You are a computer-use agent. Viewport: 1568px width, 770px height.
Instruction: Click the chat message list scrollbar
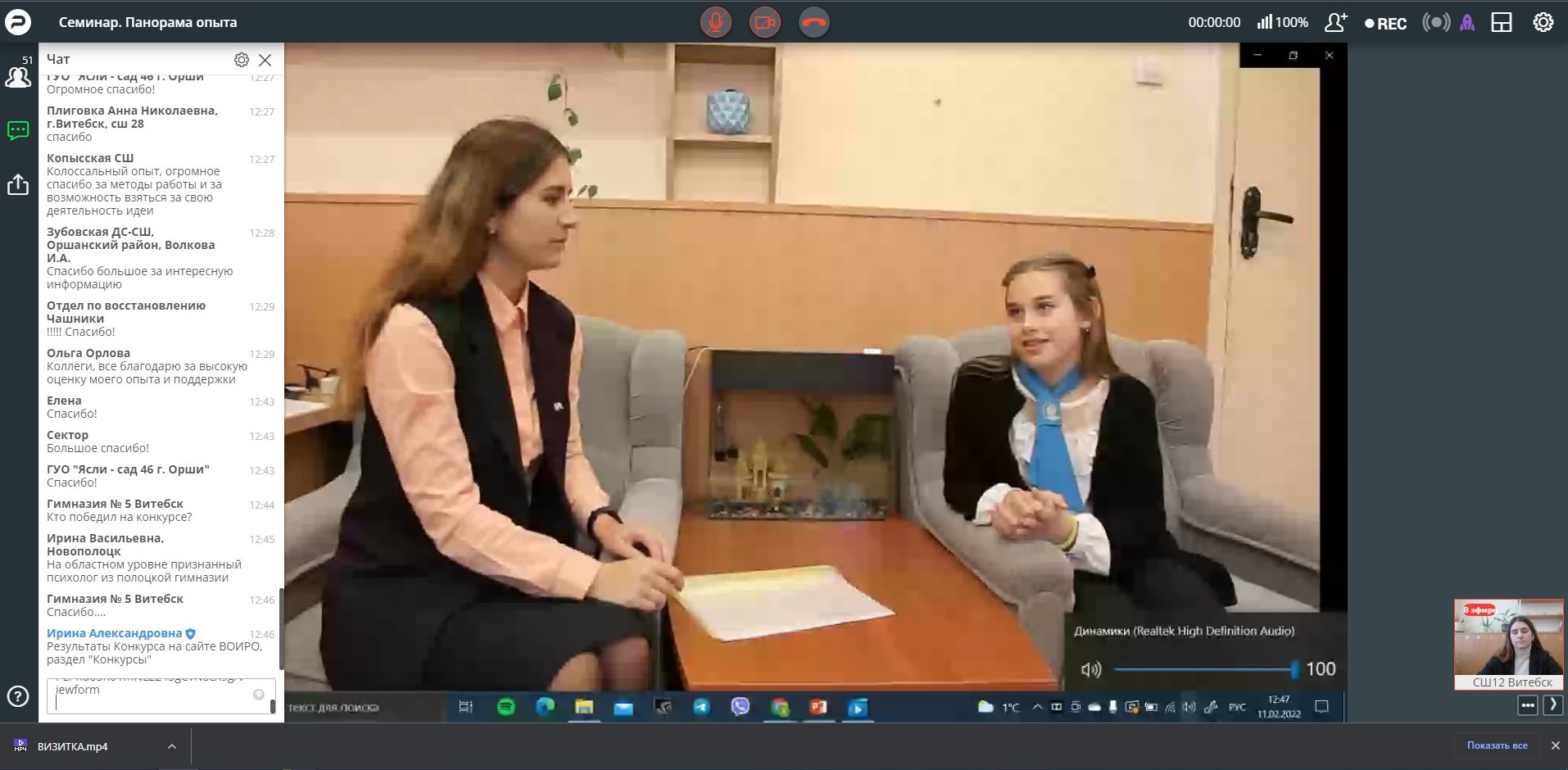click(x=281, y=629)
